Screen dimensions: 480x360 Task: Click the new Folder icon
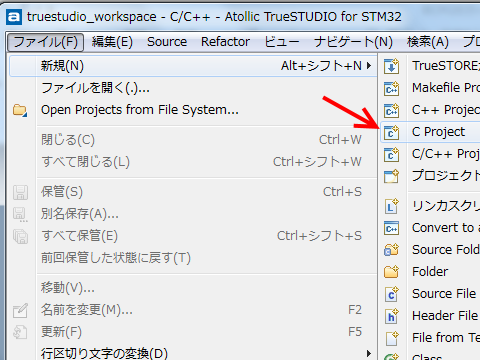[x=391, y=272]
